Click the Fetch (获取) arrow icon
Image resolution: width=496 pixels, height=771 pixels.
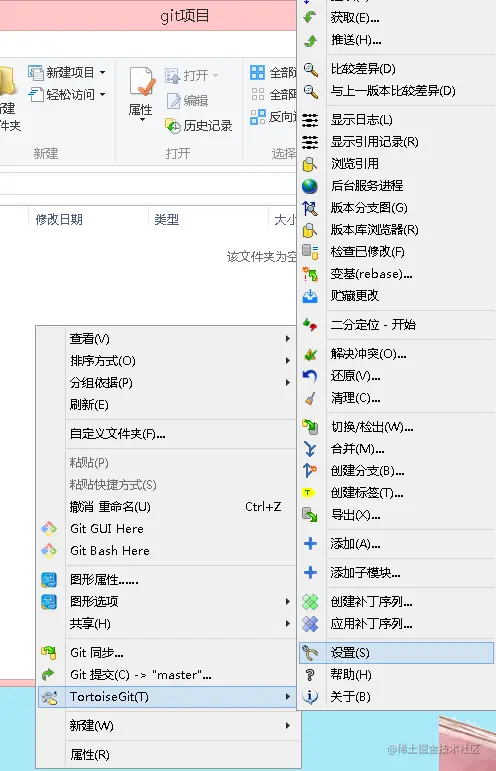310,18
